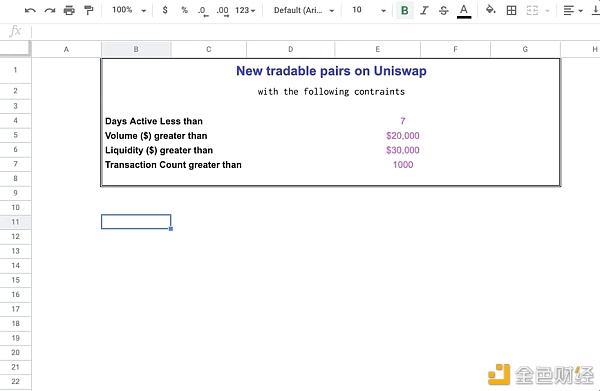Open the borders menu
The height and width of the screenshot is (391, 600).
click(x=511, y=10)
